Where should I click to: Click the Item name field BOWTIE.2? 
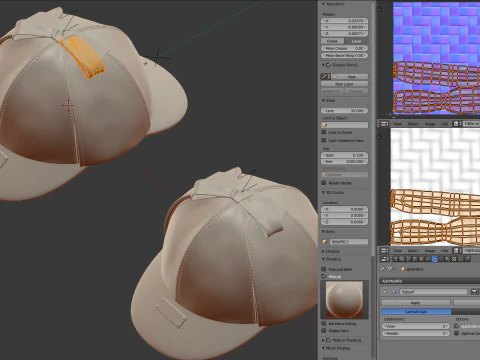[349, 242]
